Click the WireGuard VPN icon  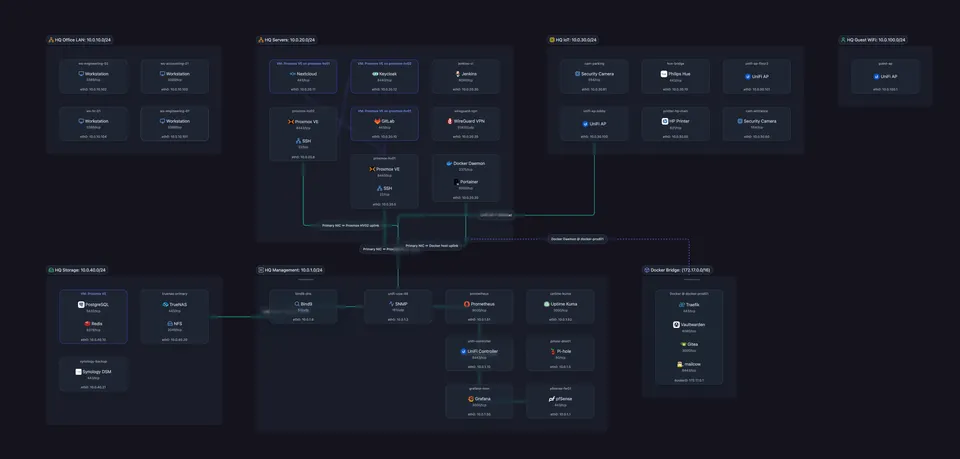tap(449, 121)
